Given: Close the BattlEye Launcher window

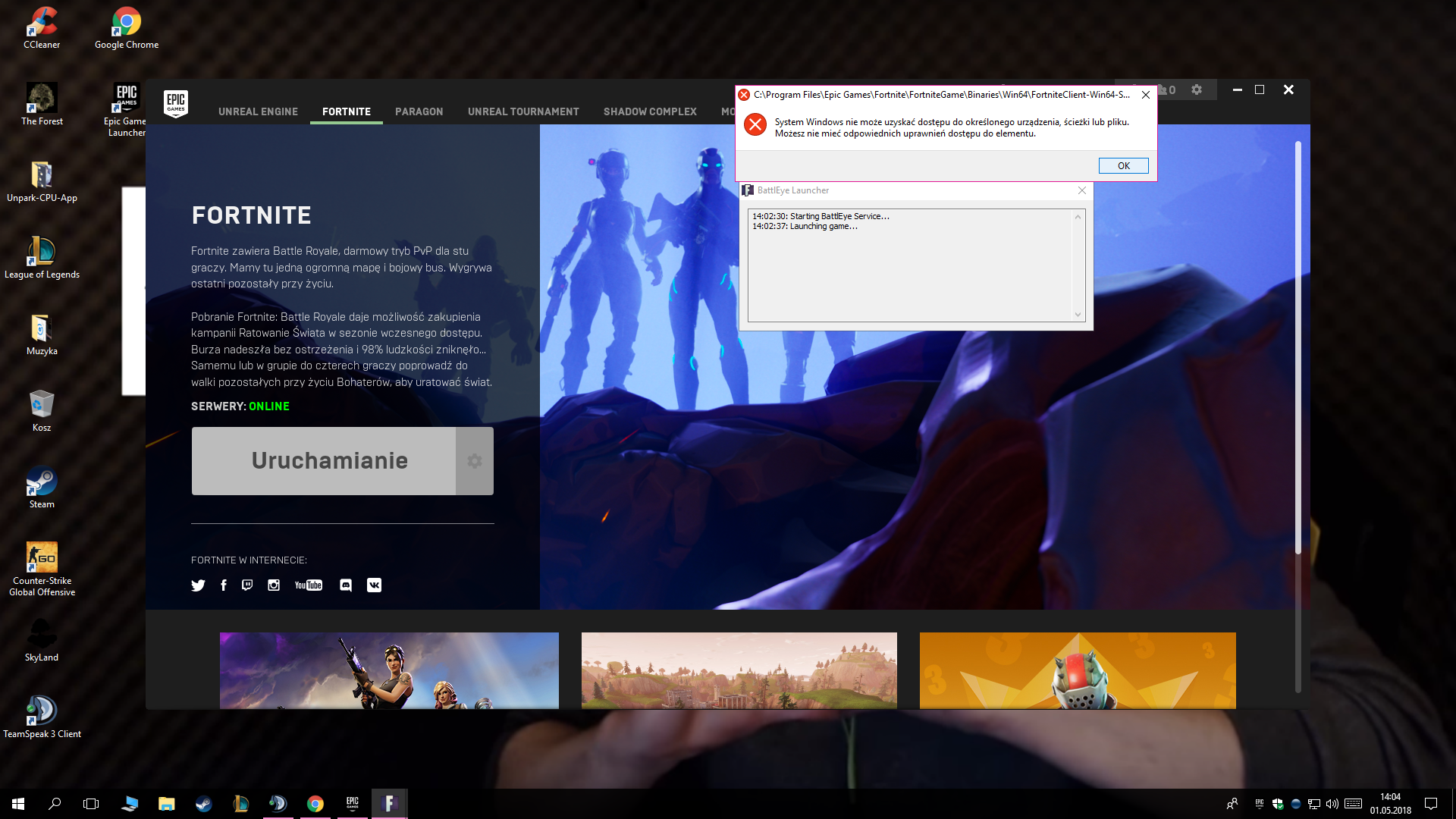Looking at the screenshot, I should (1082, 190).
